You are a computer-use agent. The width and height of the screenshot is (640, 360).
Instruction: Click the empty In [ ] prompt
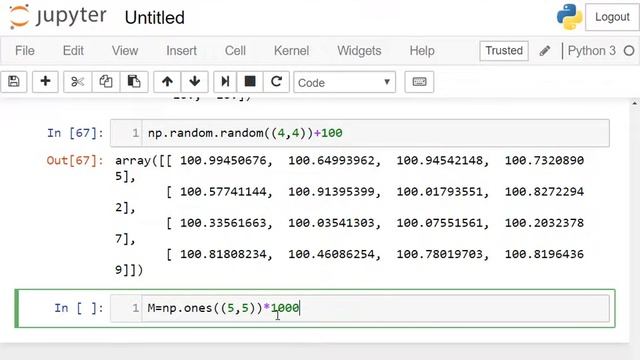(79, 308)
